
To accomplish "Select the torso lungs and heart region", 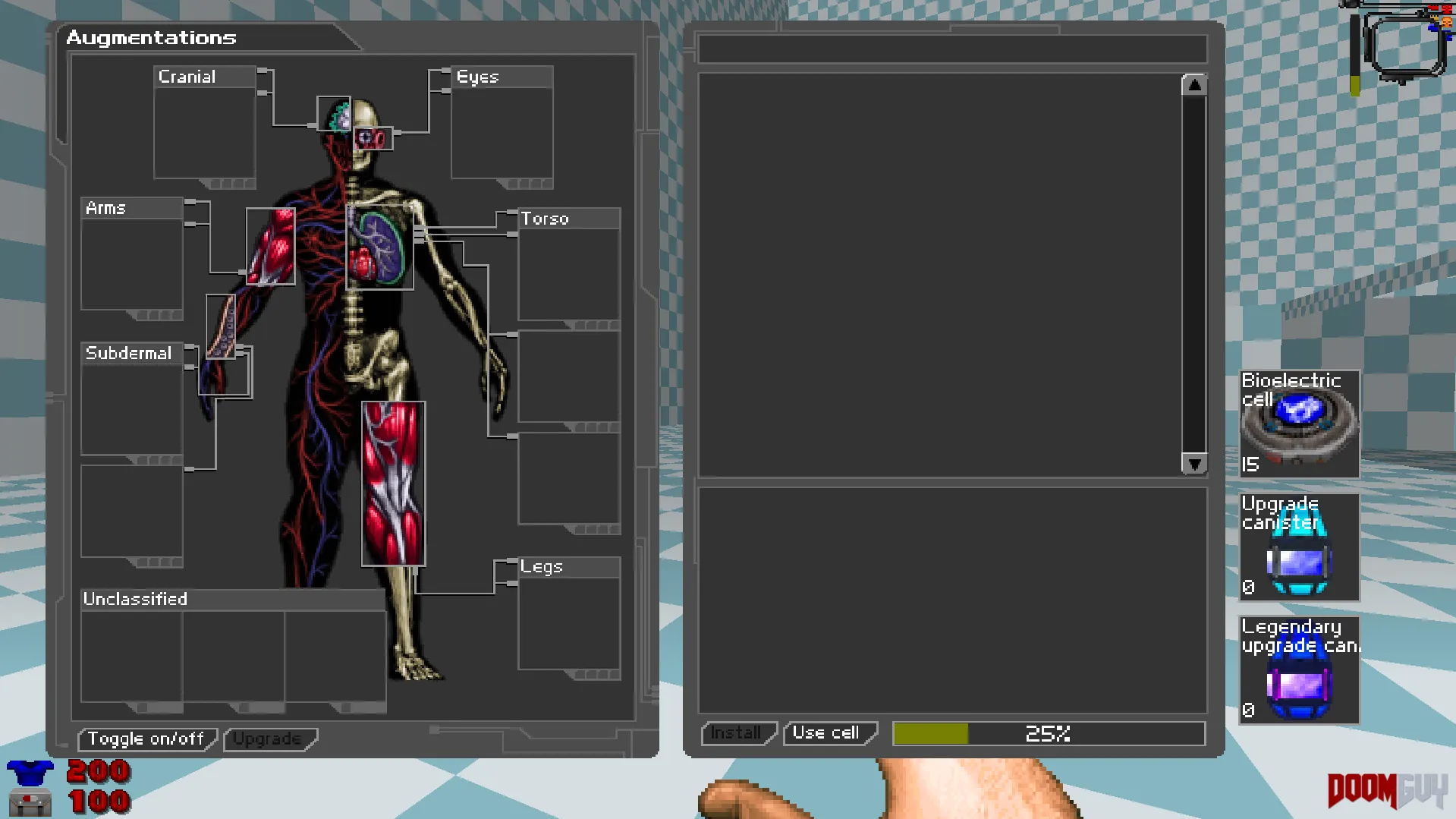I will (x=379, y=247).
